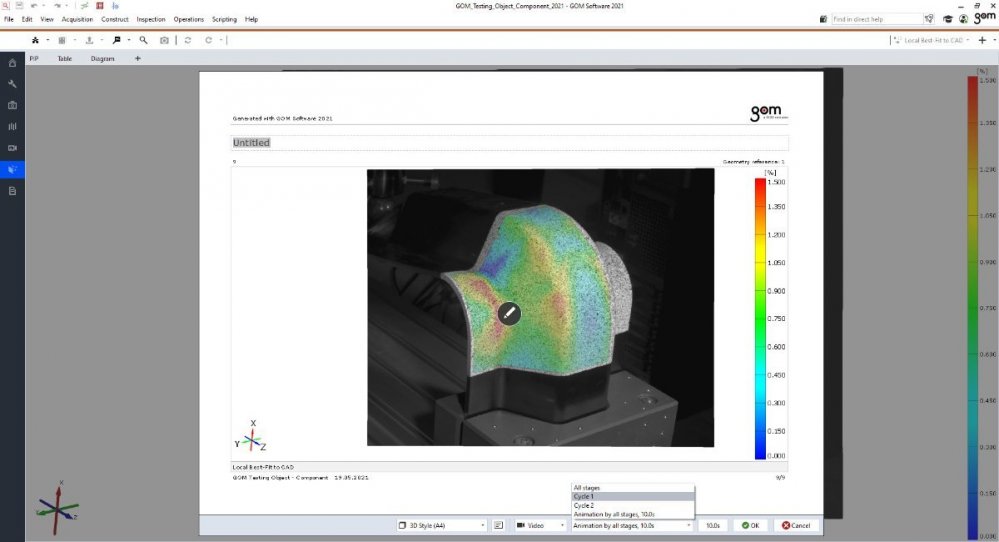Choose Cycle 2 in the dropdown list

click(x=630, y=506)
